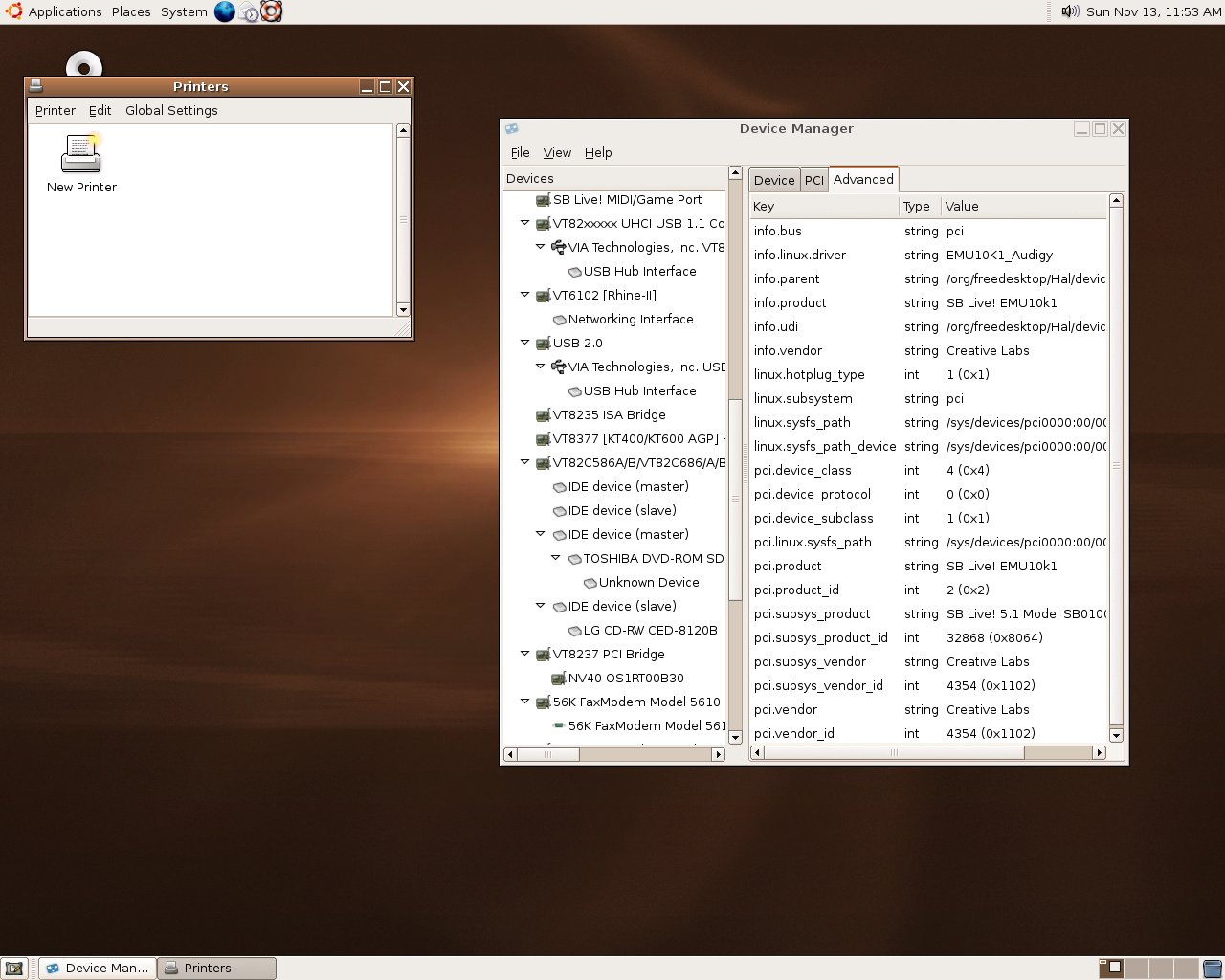This screenshot has width=1225, height=980.
Task: Collapse the VT82xxxxx UHCI USB 1.1 tree node
Action: coord(524,223)
